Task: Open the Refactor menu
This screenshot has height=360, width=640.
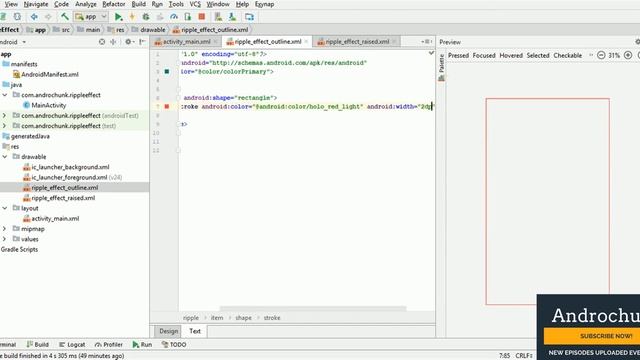Action: 113,4
